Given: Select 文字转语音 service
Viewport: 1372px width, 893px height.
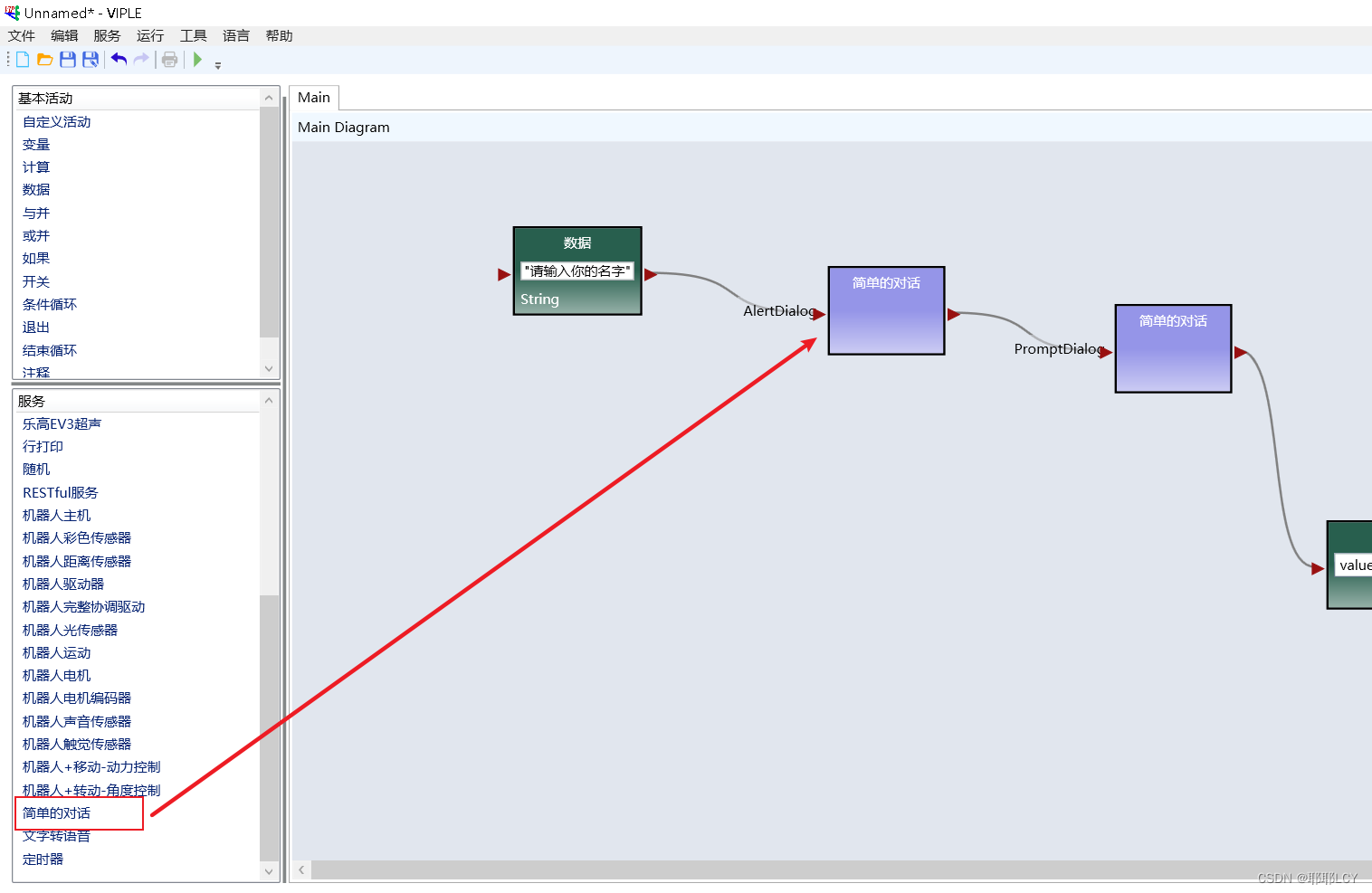Looking at the screenshot, I should point(57,836).
